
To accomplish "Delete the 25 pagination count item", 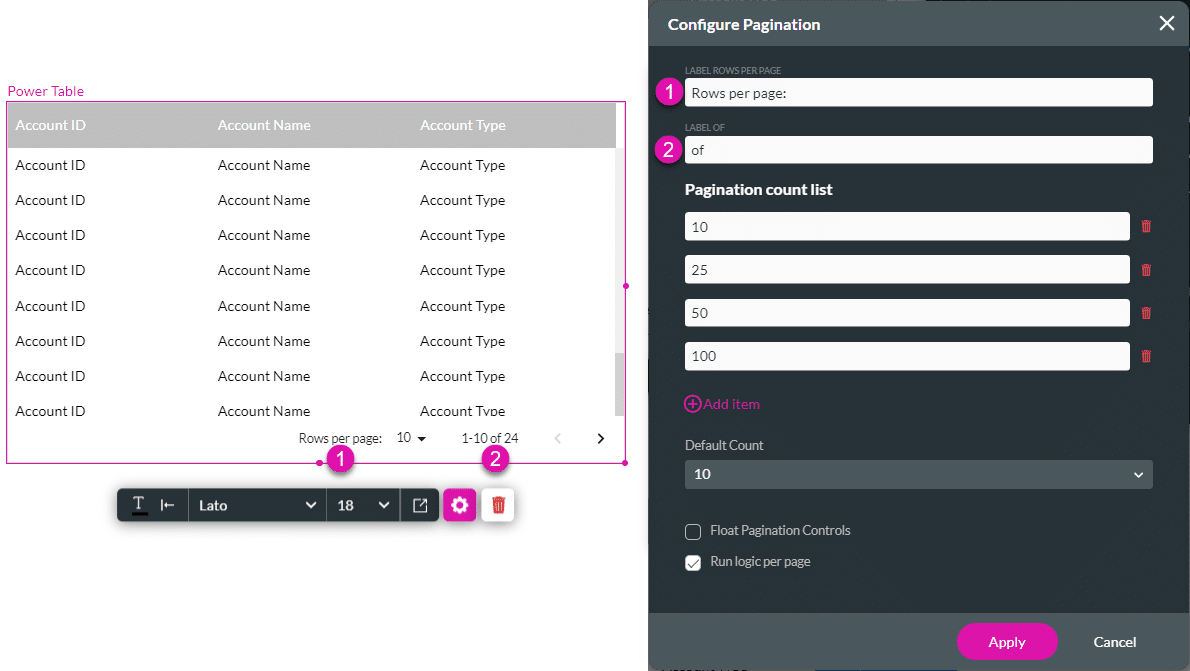I will (x=1146, y=269).
